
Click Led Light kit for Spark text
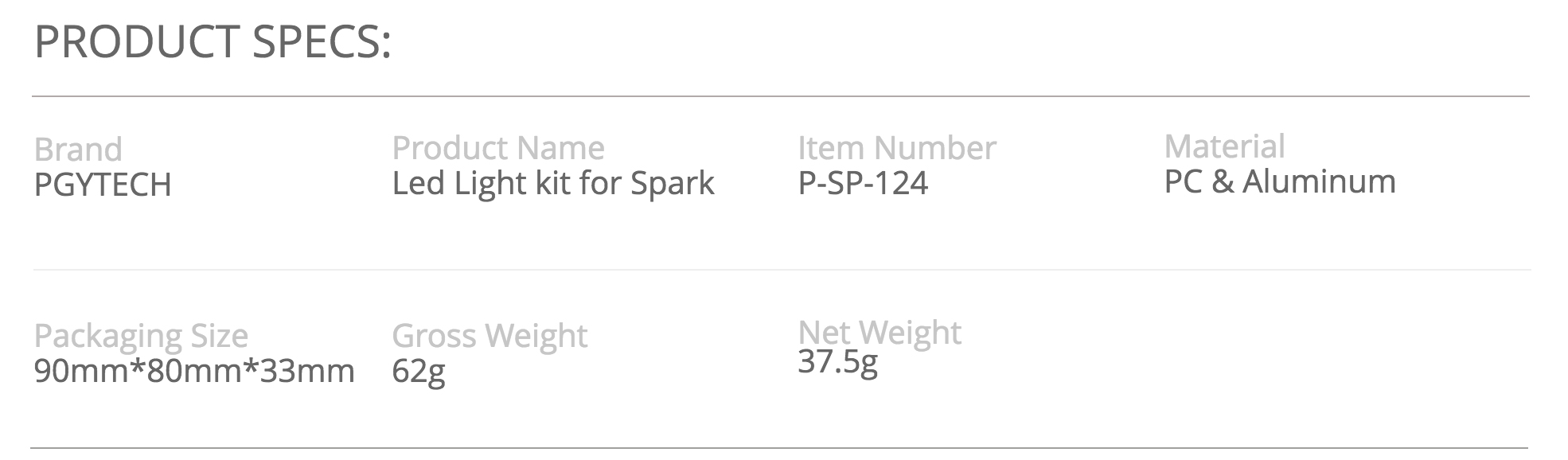553,184
